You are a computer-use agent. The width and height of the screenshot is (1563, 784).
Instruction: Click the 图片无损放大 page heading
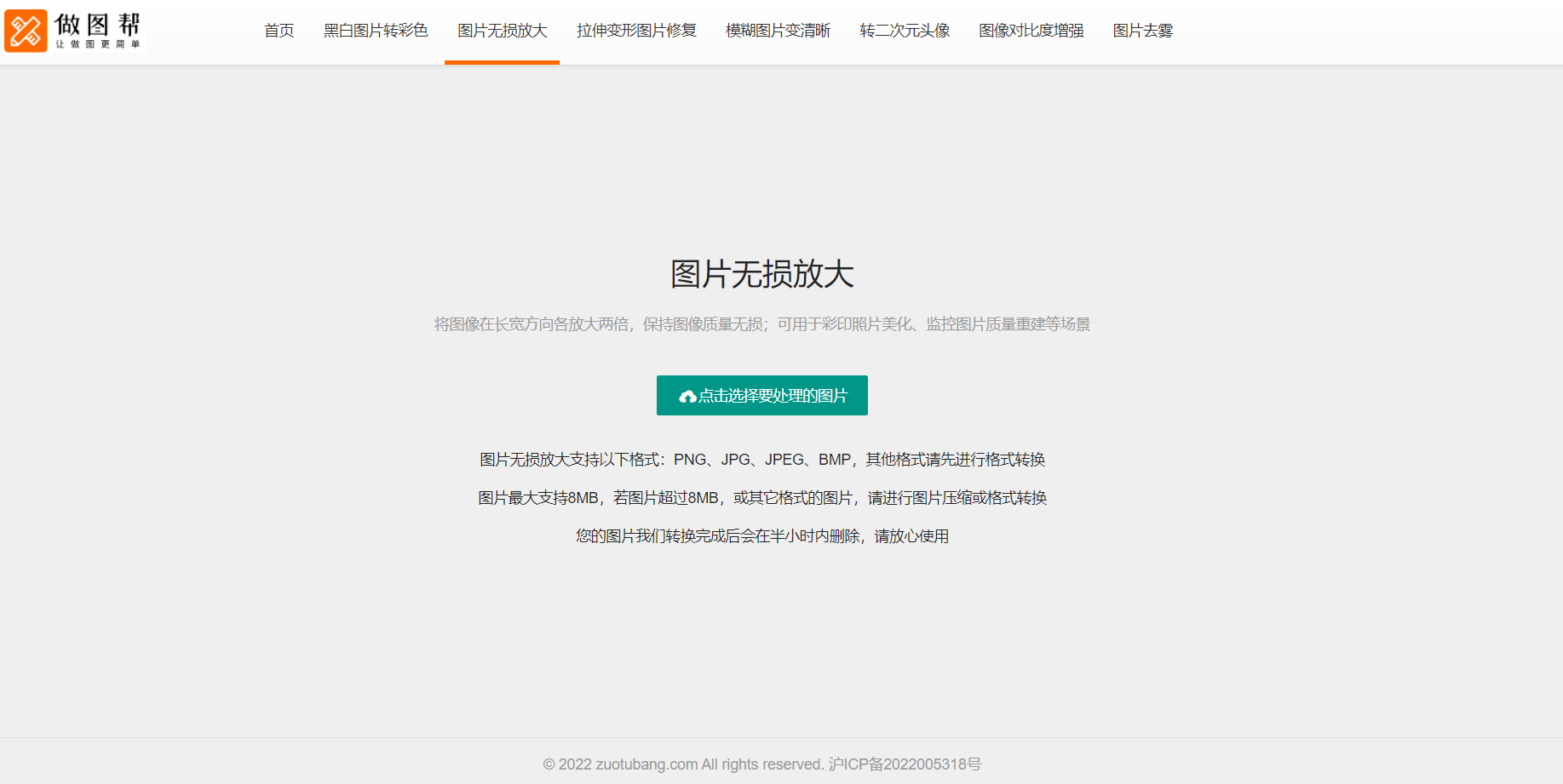pyautogui.click(x=762, y=274)
